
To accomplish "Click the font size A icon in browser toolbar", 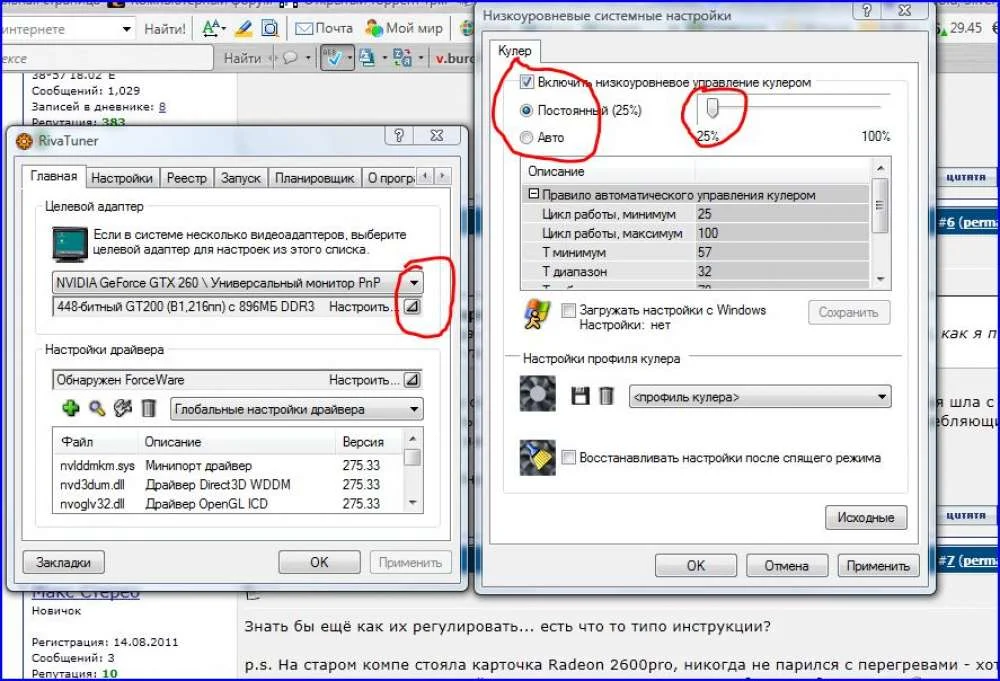I will [212, 28].
